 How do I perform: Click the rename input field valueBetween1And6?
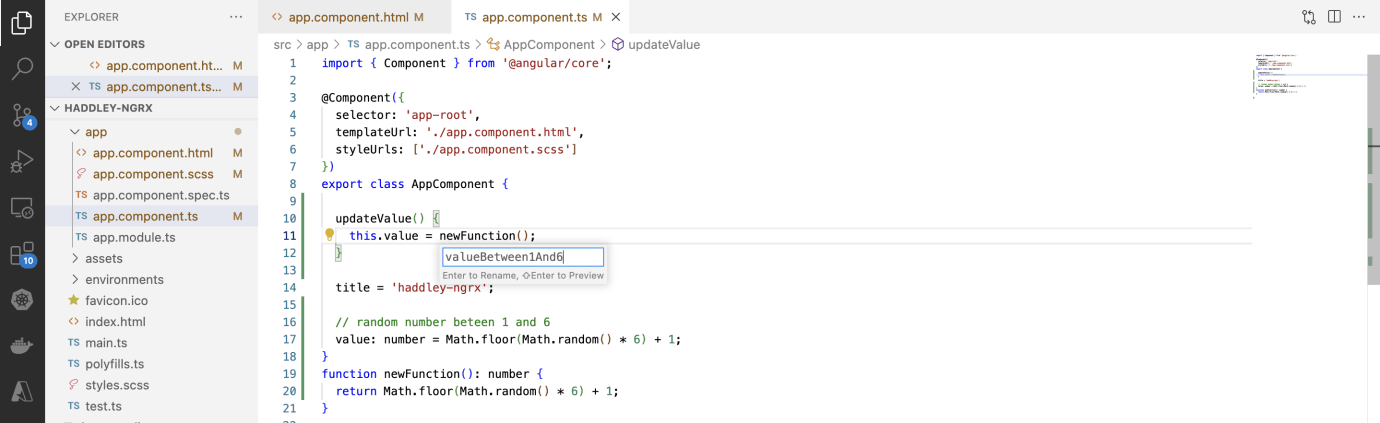(x=522, y=257)
